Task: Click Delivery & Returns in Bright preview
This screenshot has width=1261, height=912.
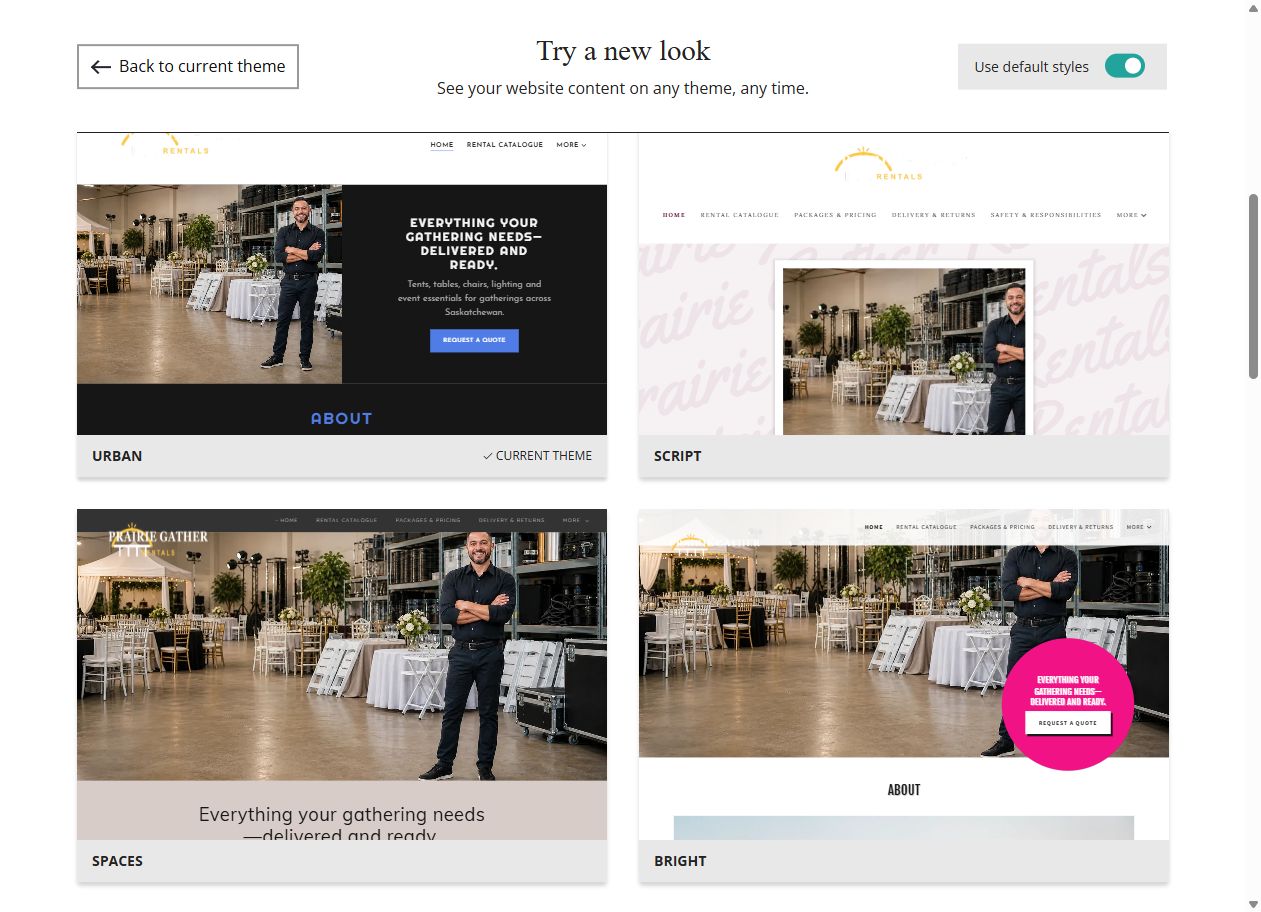Action: pos(1080,527)
